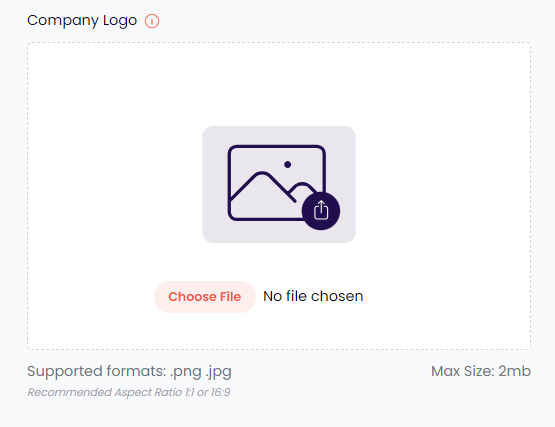Click the Recommended Aspect Ratio hint text
Viewport: 555px width, 427px height.
(x=129, y=392)
